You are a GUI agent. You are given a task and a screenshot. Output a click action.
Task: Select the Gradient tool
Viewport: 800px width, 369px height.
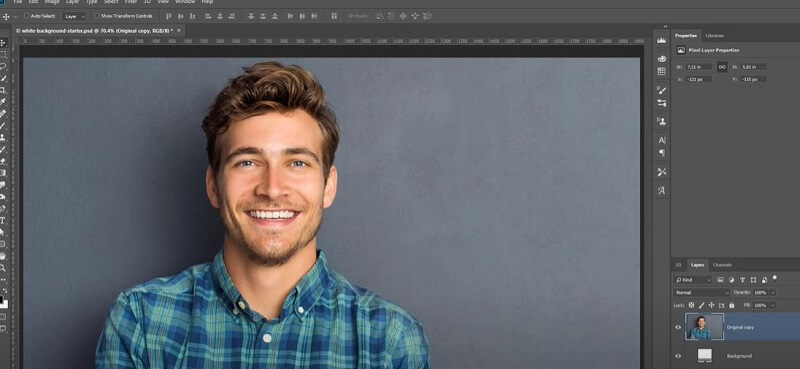(3, 173)
